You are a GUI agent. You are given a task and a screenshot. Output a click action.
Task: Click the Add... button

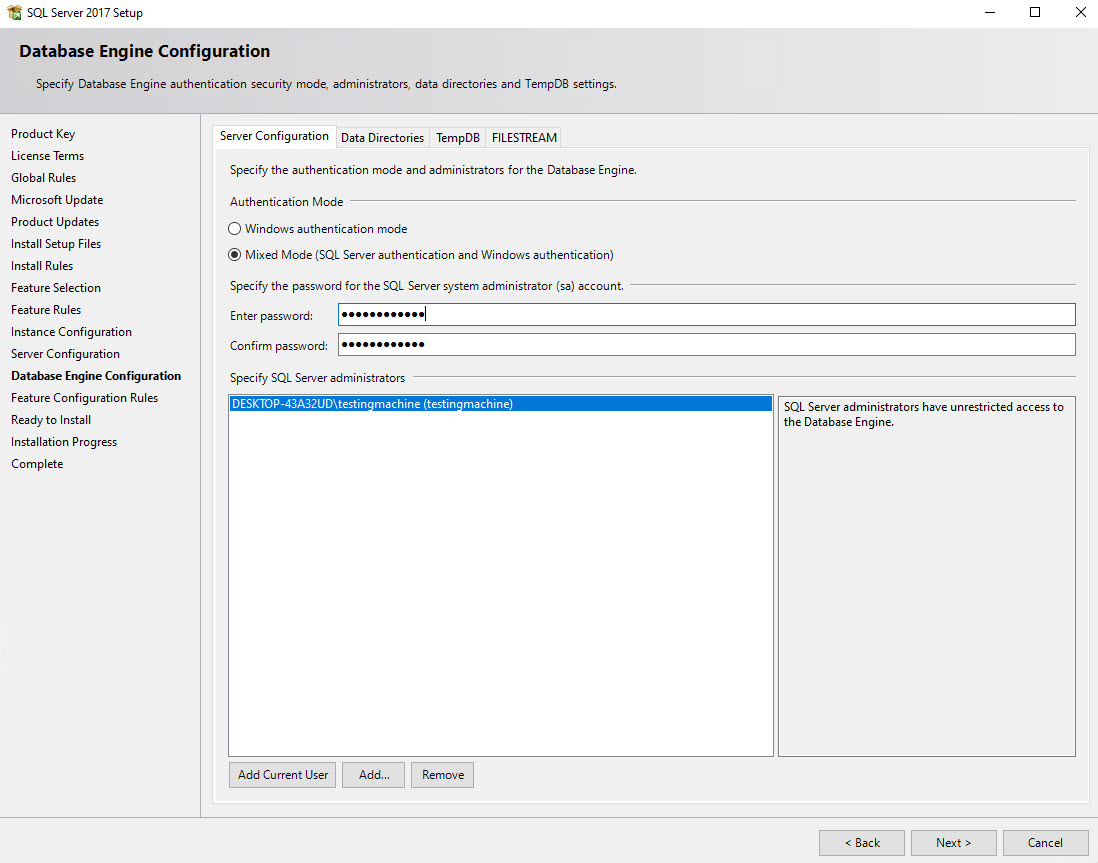pyautogui.click(x=373, y=775)
